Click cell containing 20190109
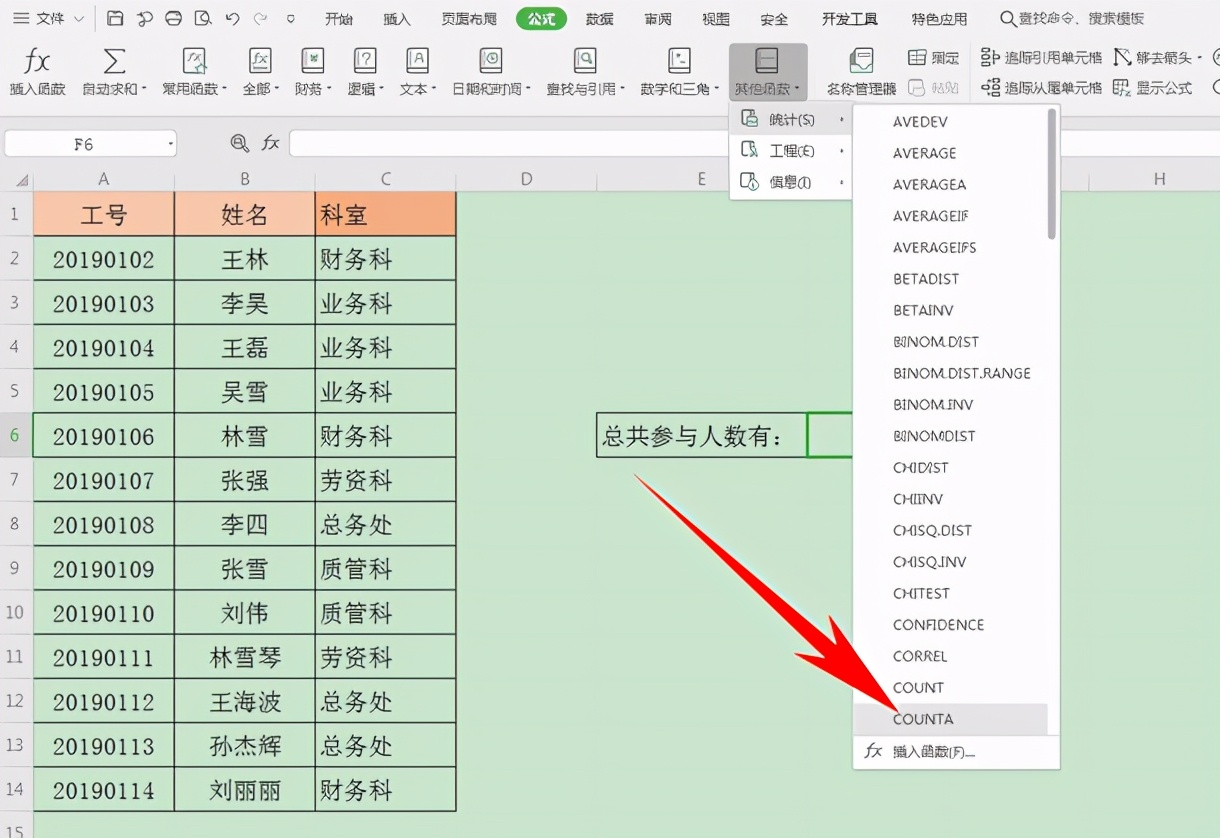 (104, 569)
